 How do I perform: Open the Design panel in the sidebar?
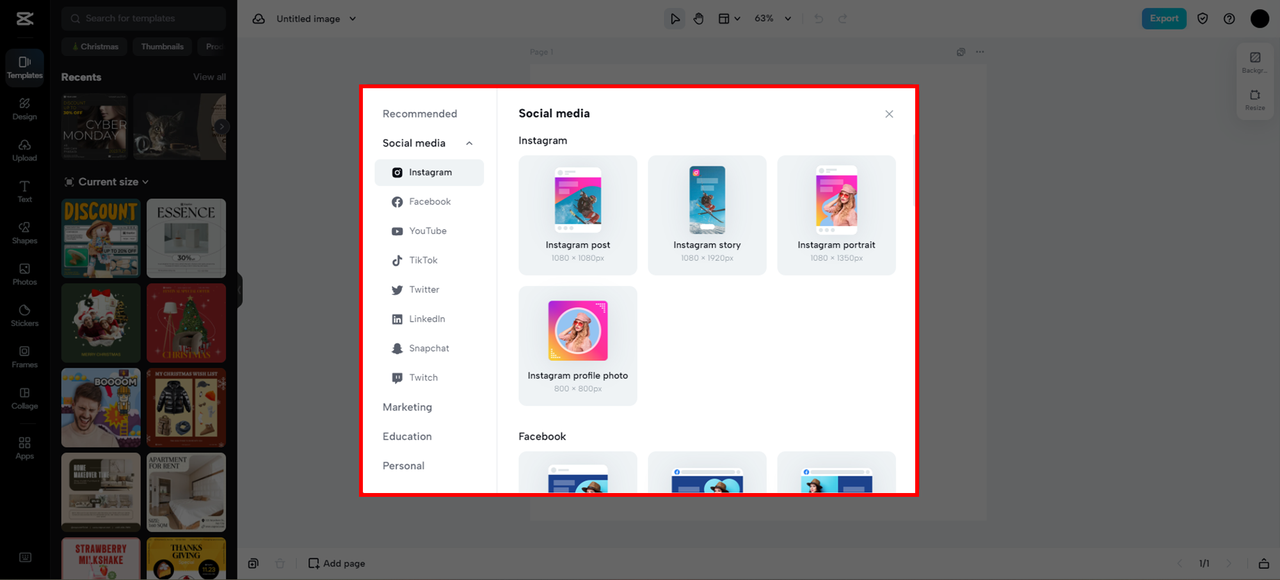tap(24, 108)
